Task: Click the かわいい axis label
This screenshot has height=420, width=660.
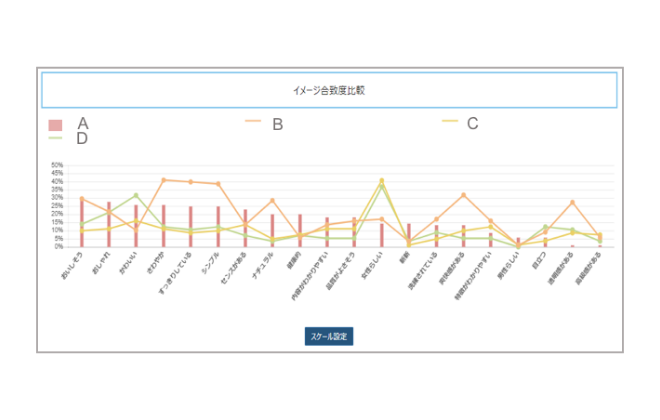Action: point(128,262)
